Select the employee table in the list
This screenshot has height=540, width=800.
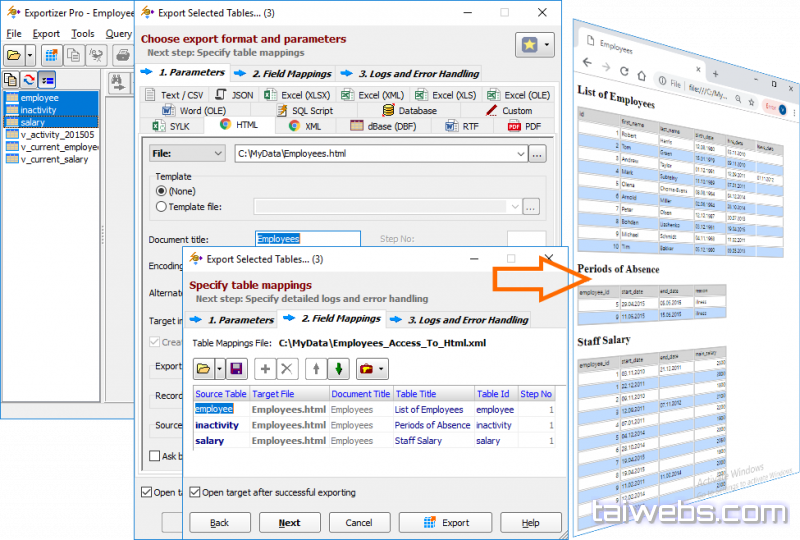(x=51, y=97)
